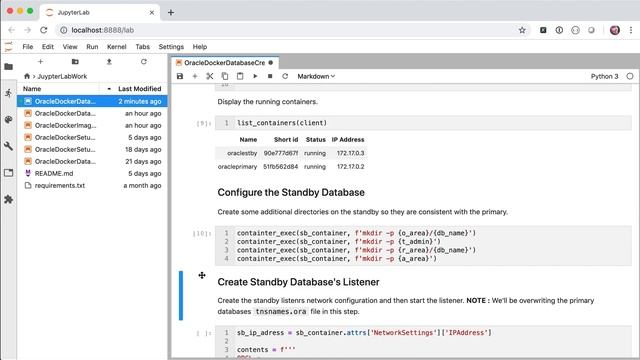Open the Kernel menu
Screen dimensions: 640x360
[117, 47]
